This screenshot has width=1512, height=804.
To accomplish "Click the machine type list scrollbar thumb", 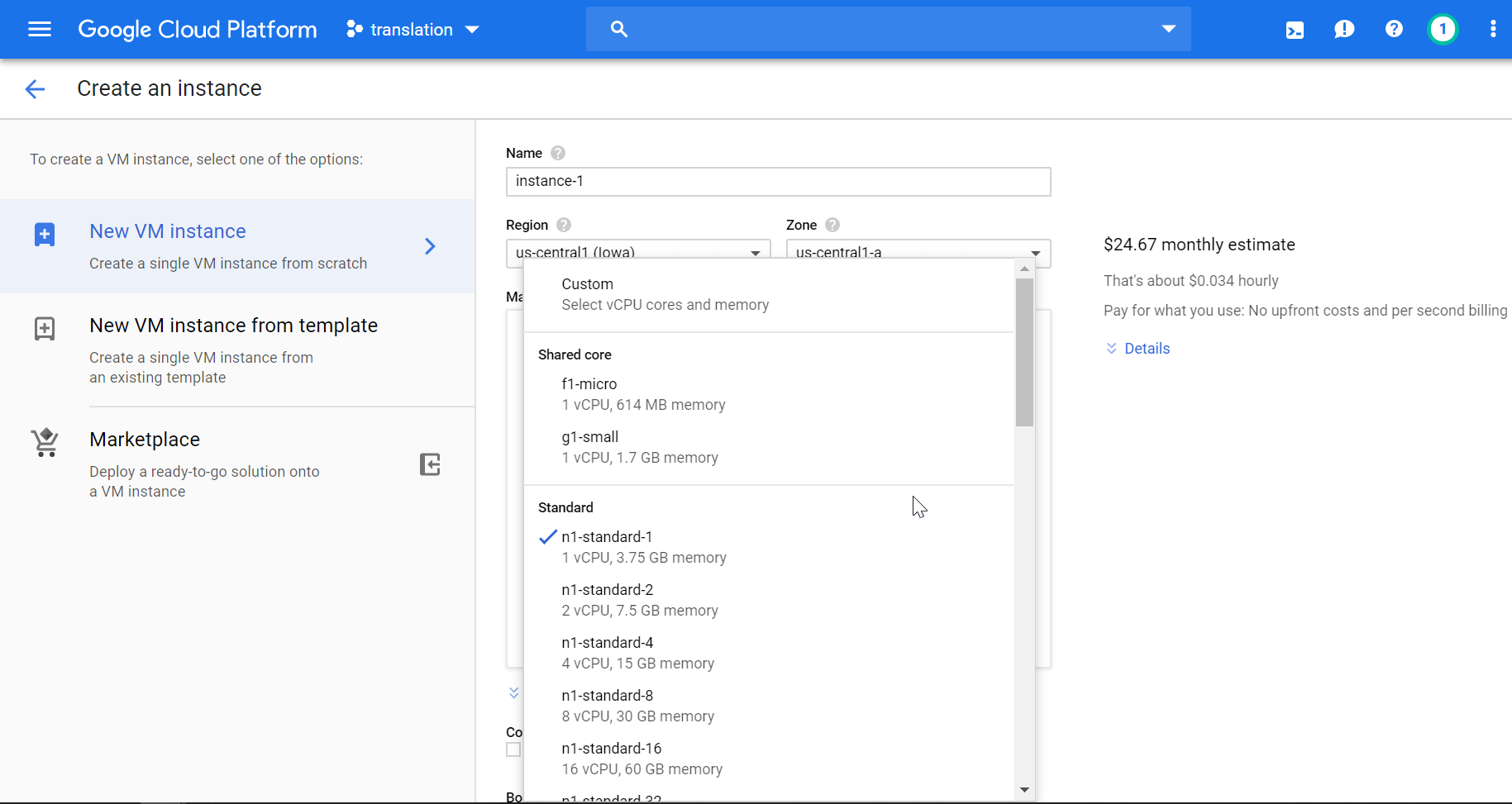I will (1024, 352).
